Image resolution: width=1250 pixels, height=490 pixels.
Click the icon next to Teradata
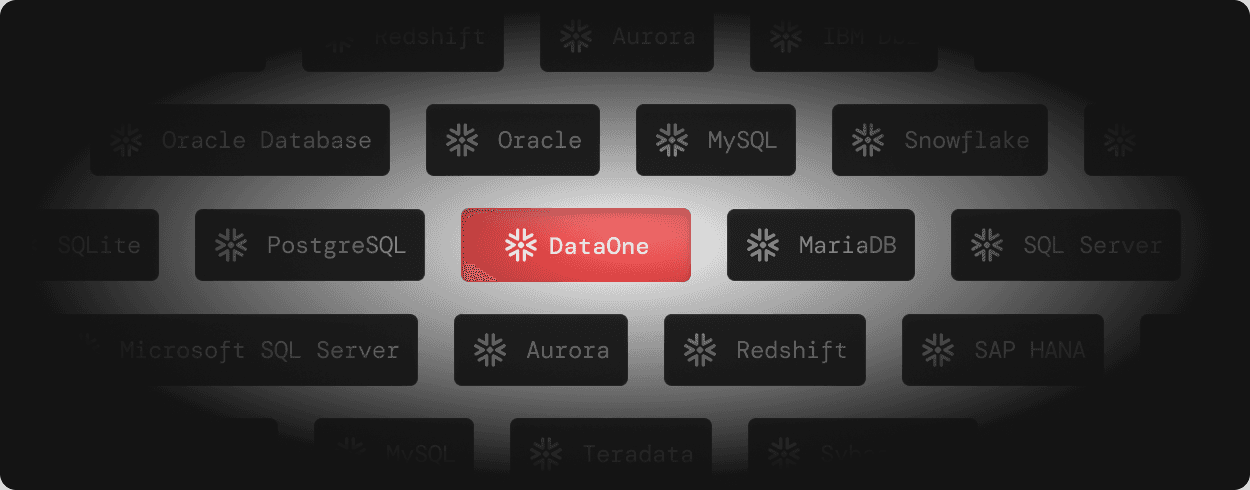(546, 454)
